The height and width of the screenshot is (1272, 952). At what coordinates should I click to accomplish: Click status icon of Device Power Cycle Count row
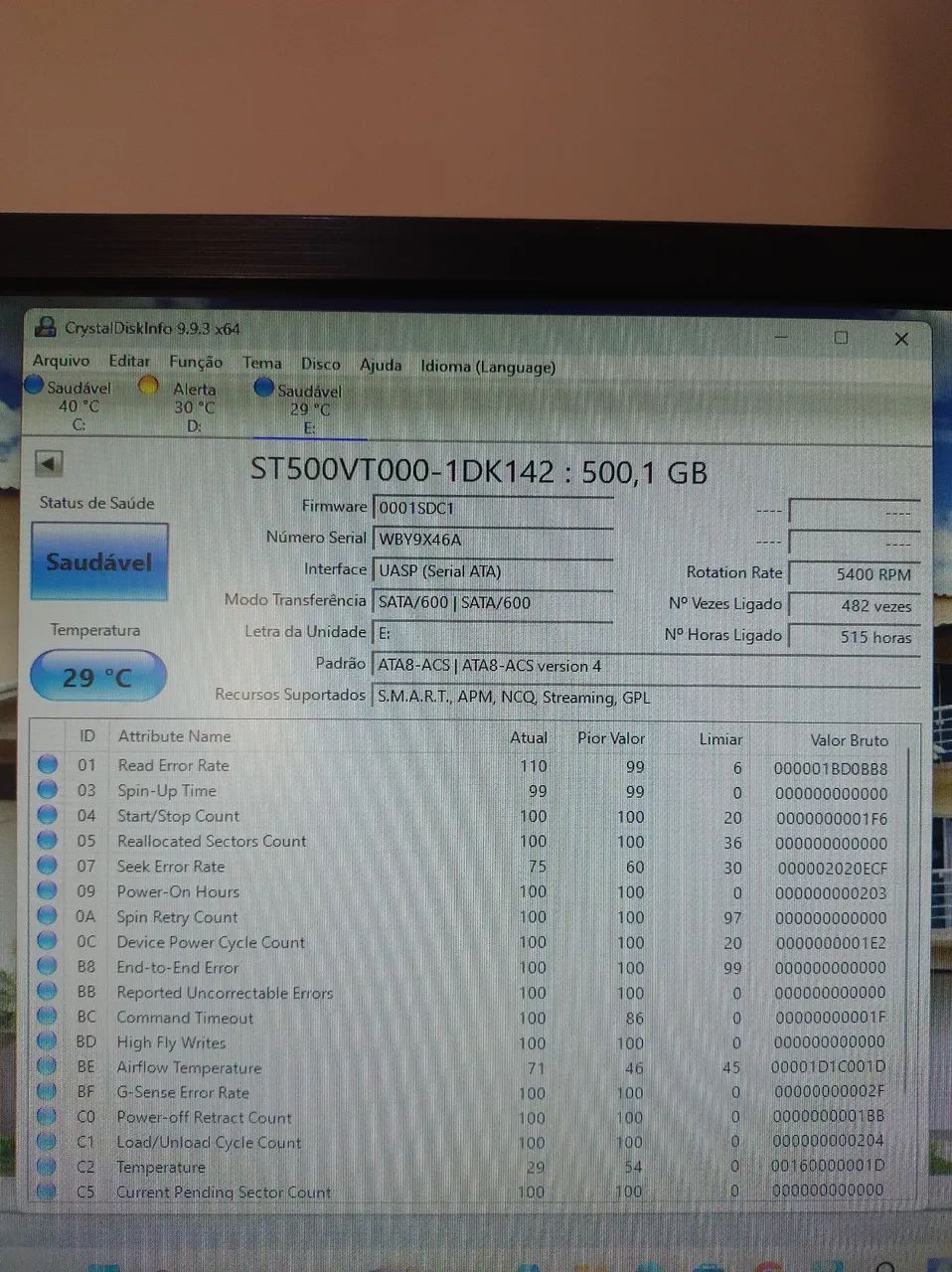tap(47, 941)
